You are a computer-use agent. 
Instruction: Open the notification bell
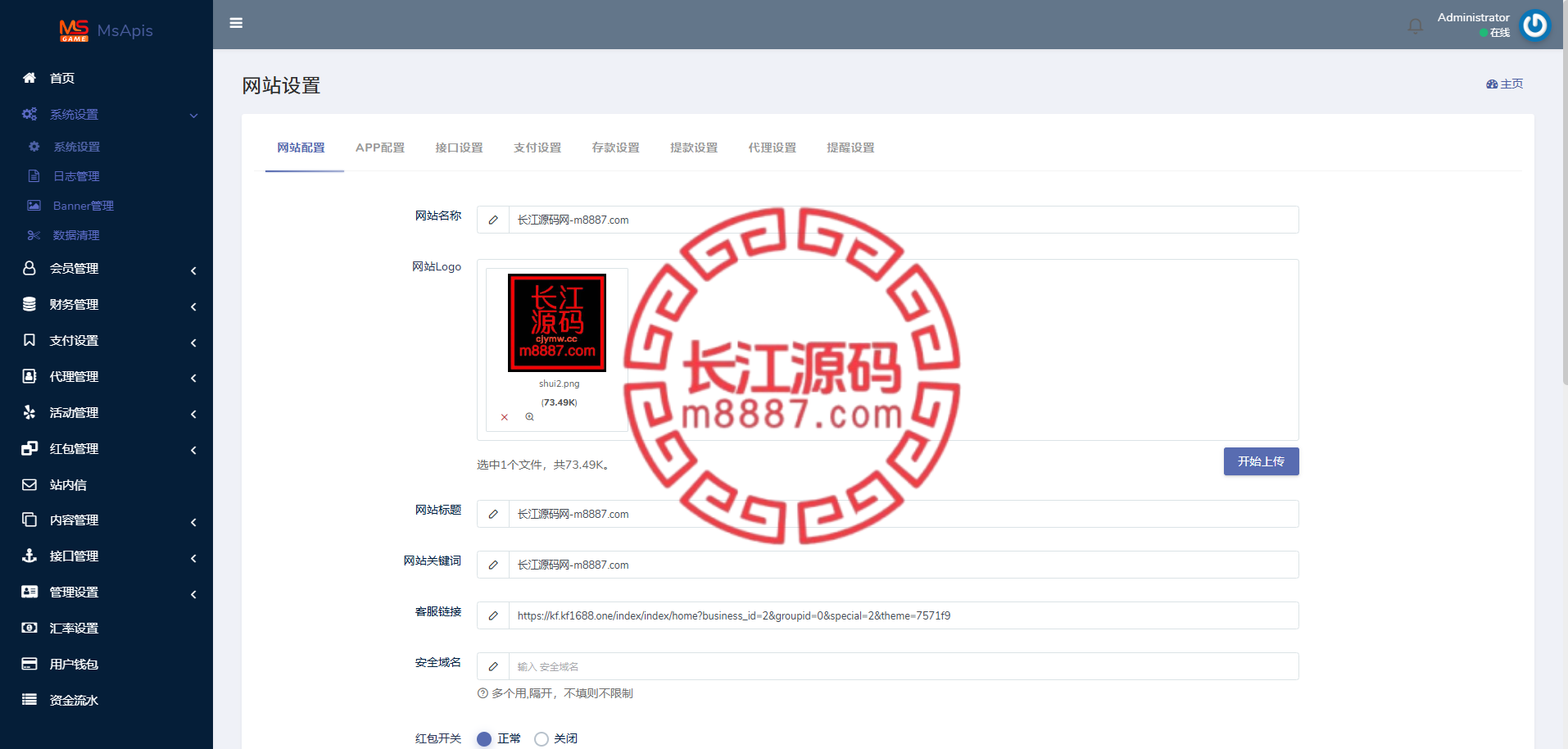(x=1415, y=26)
